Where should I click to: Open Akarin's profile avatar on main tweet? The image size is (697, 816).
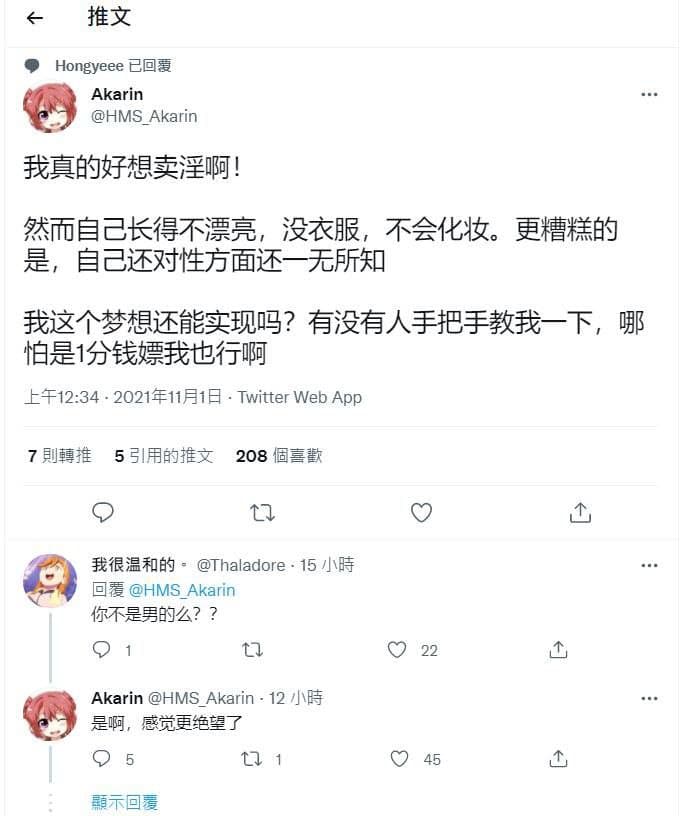pos(50,106)
